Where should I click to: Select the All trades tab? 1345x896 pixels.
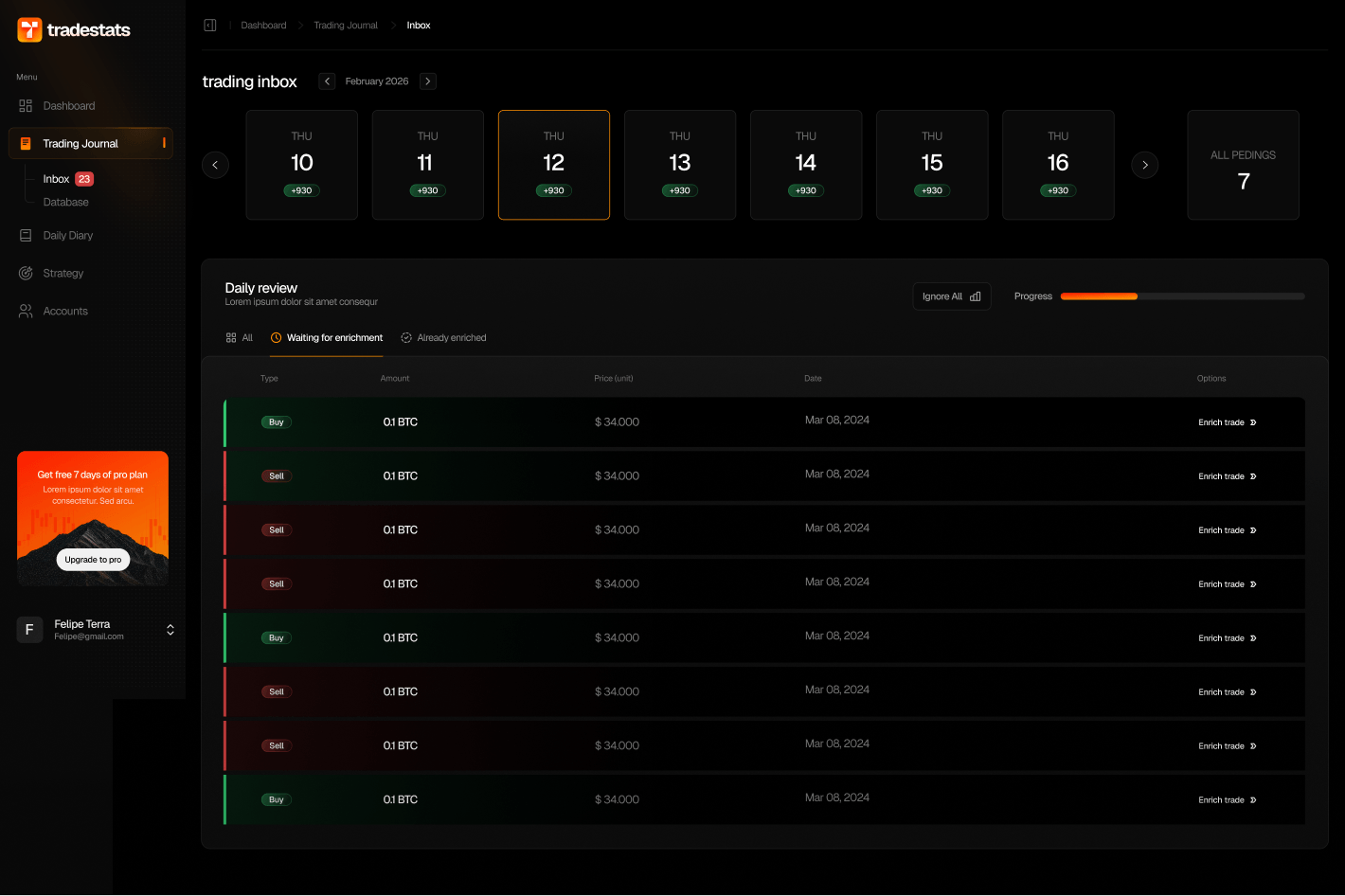[x=239, y=338]
